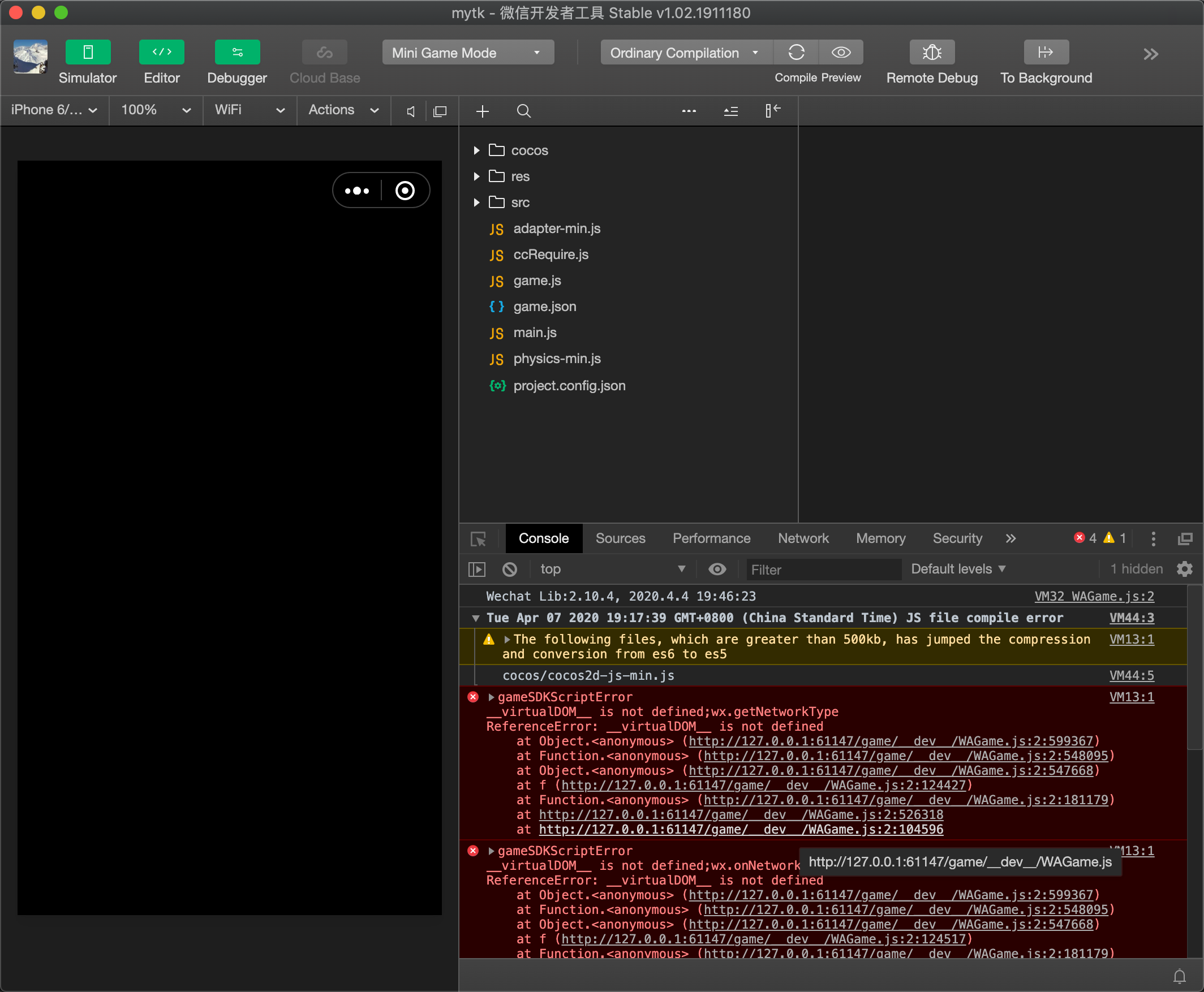This screenshot has height=992, width=1204.
Task: Switch to the Sources tab
Action: (x=620, y=538)
